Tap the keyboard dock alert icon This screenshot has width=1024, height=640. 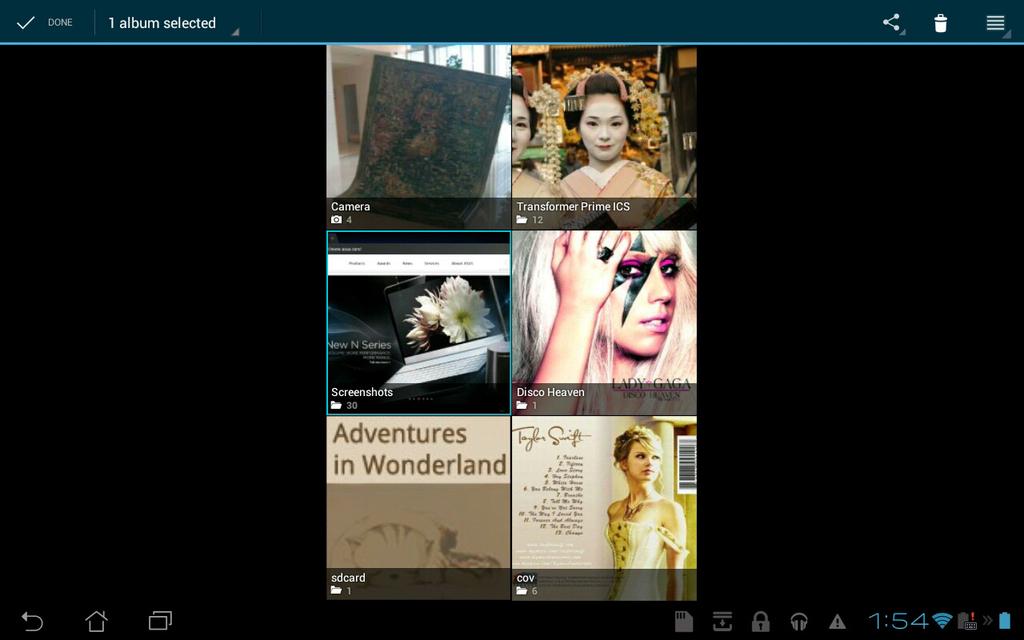click(967, 620)
